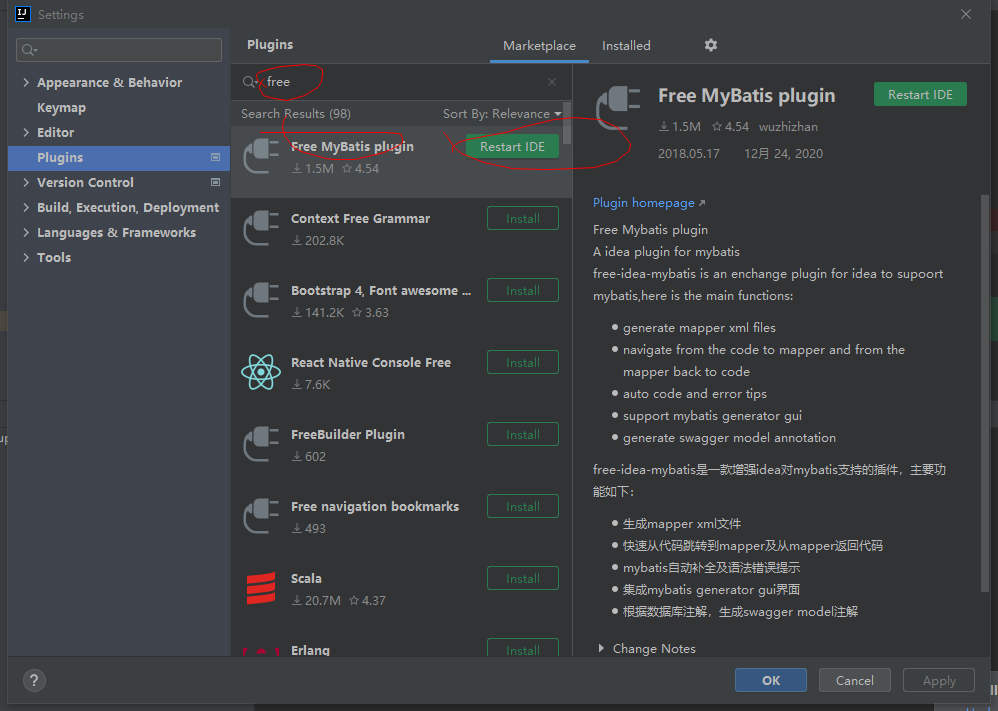Expand the Editor settings node

click(x=26, y=132)
